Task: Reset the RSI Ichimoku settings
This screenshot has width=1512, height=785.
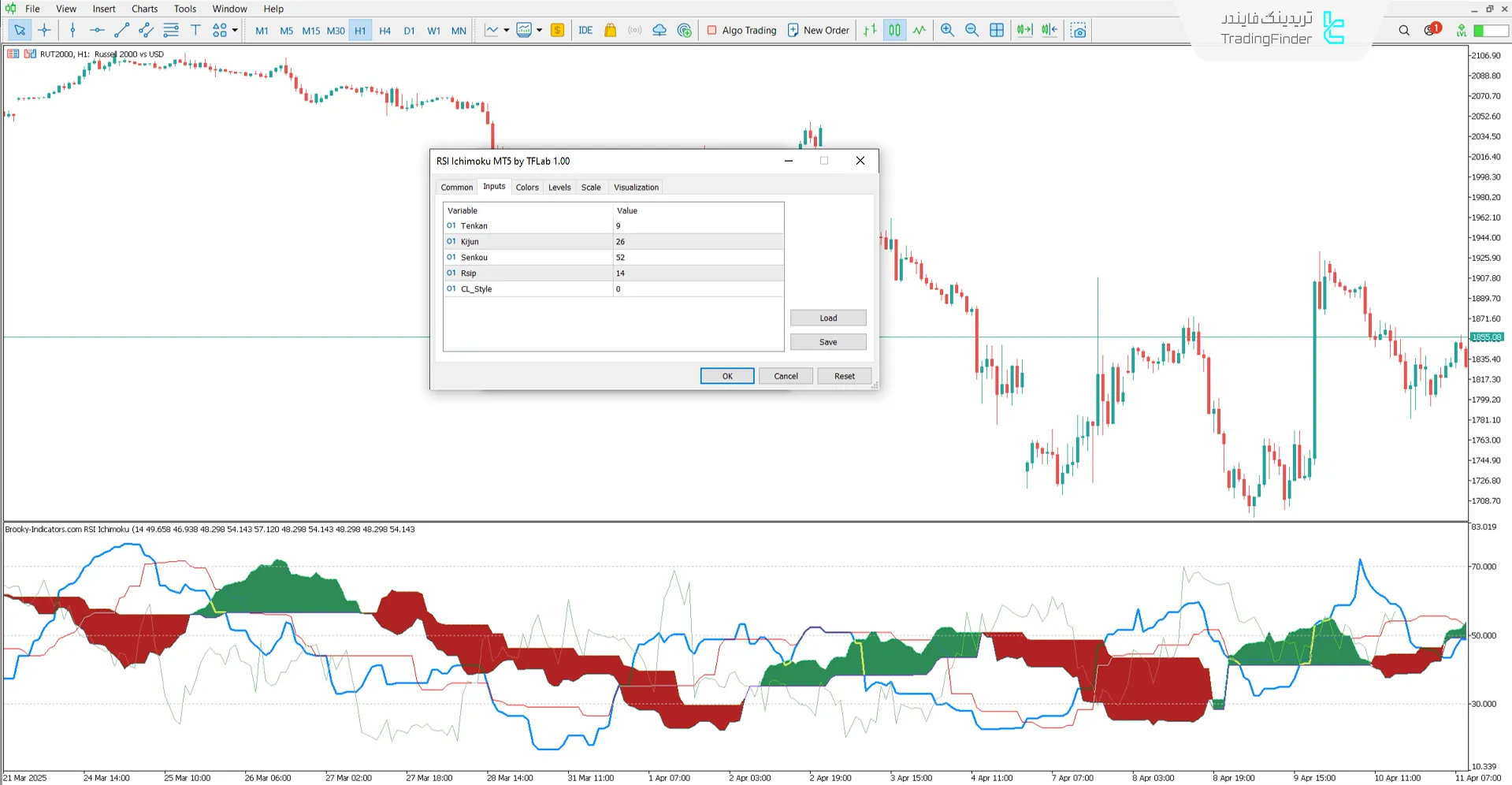Action: [x=844, y=376]
